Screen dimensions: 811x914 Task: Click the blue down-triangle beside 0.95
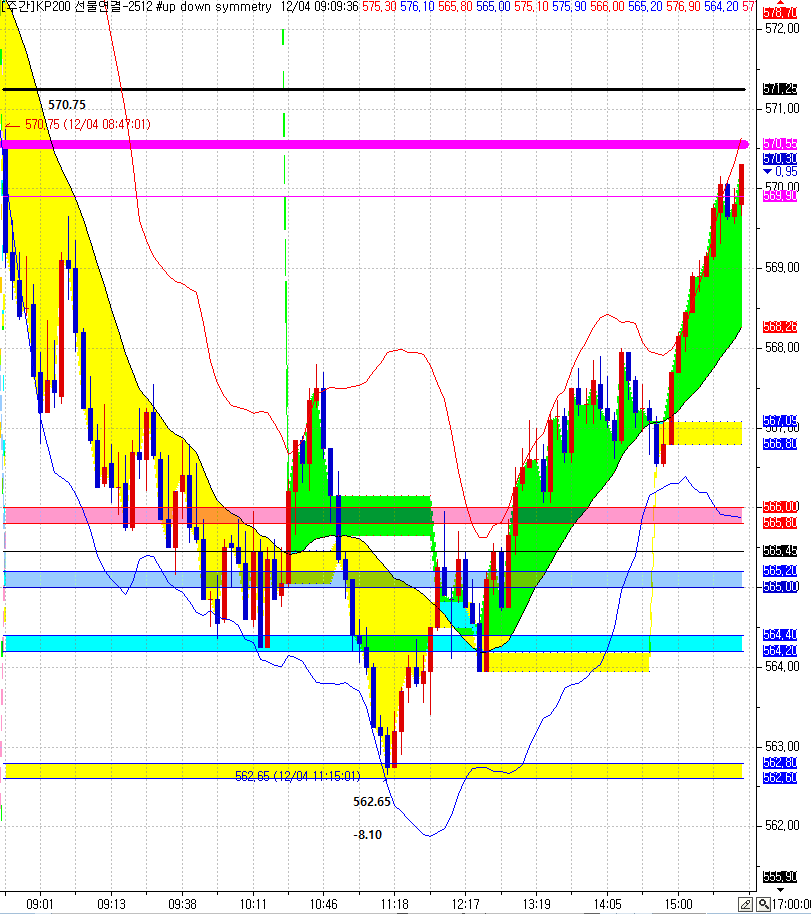click(x=768, y=172)
